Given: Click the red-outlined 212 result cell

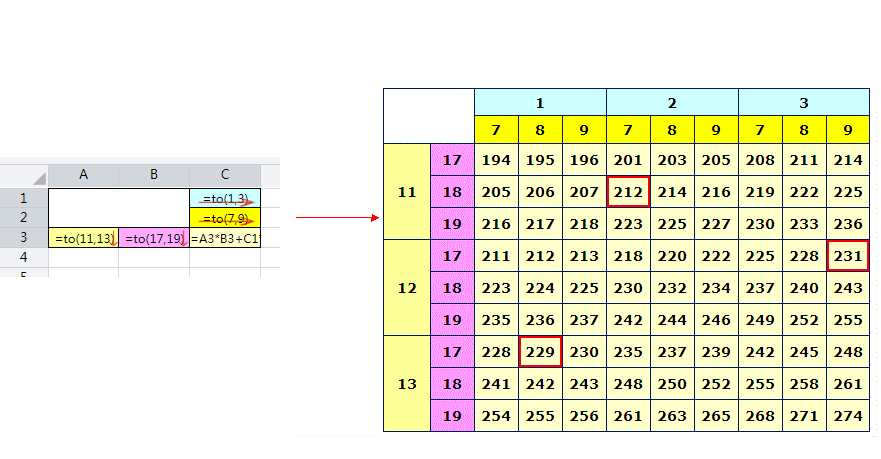Looking at the screenshot, I should point(628,192).
